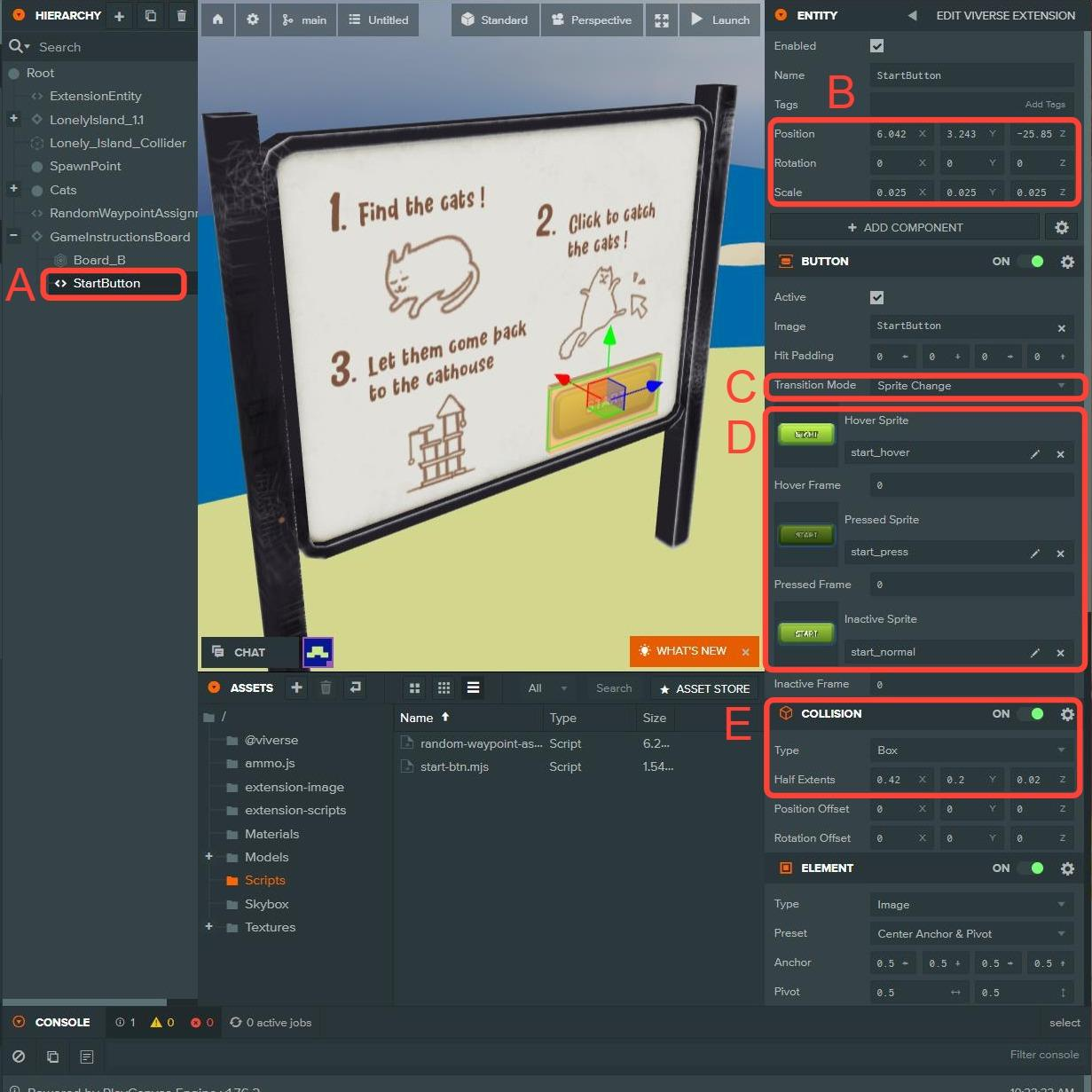Uncheck the entity Enabled checkbox

[876, 46]
